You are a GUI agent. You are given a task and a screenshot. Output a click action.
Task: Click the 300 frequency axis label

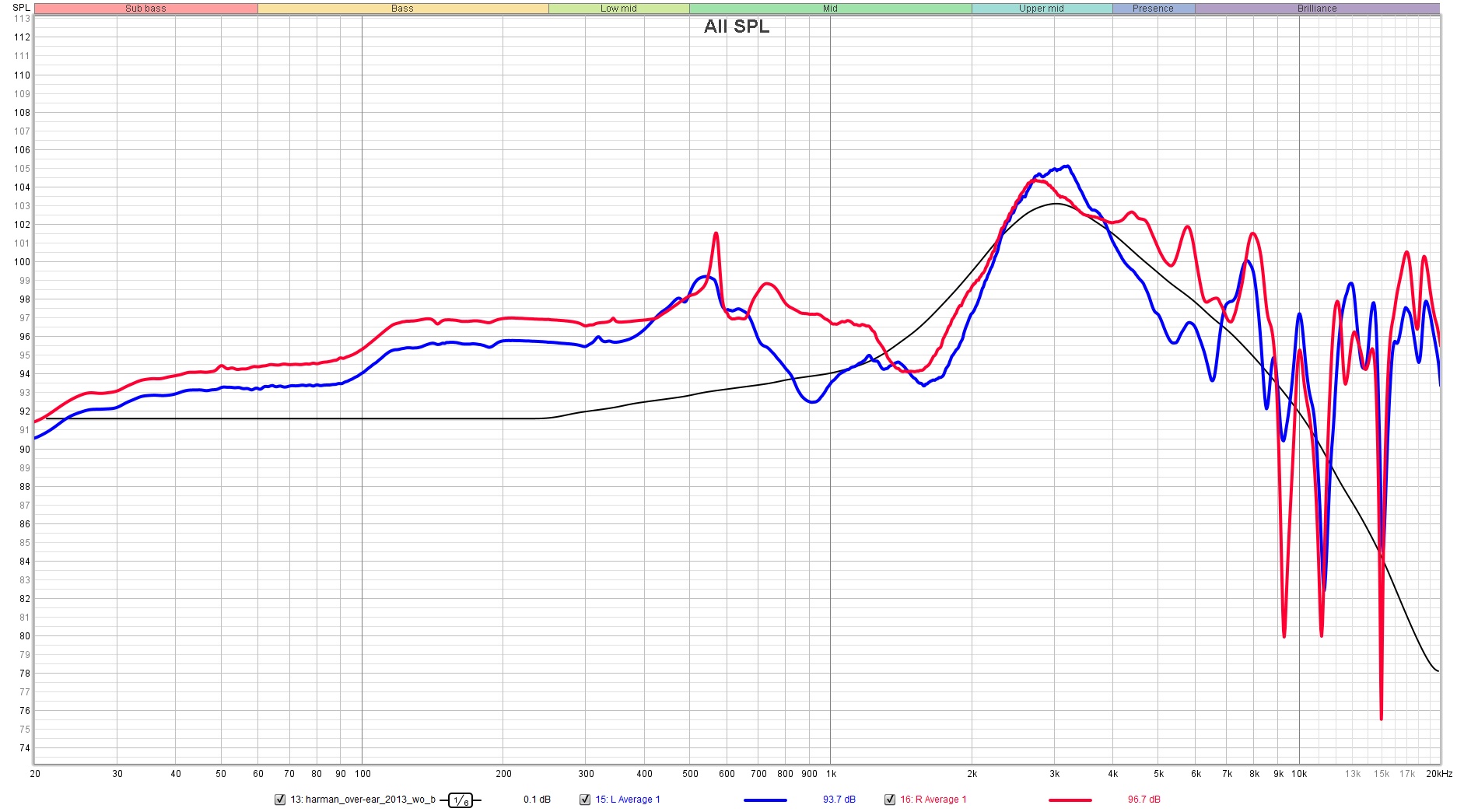pos(587,774)
